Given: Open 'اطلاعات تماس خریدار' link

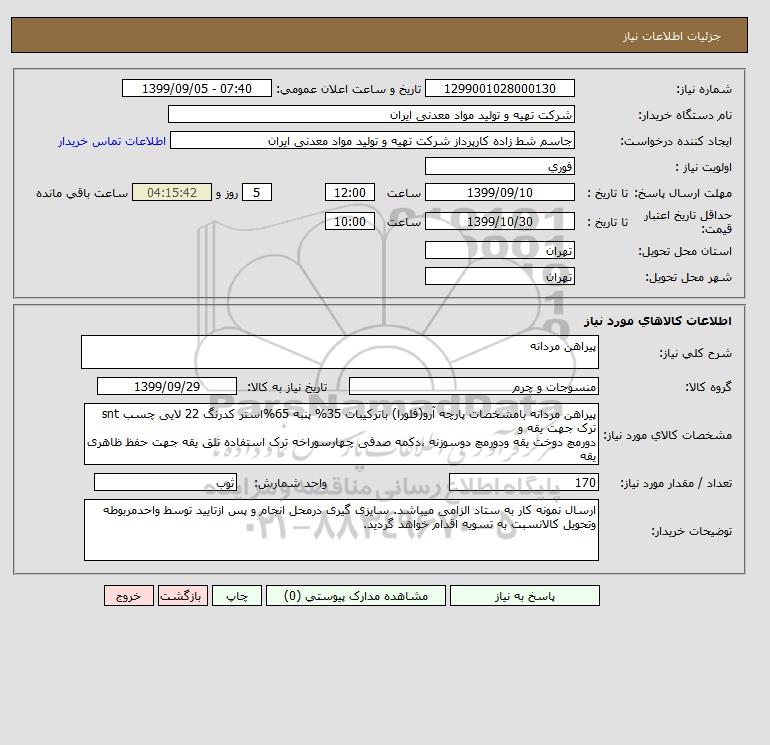Looking at the screenshot, I should 112,141.
